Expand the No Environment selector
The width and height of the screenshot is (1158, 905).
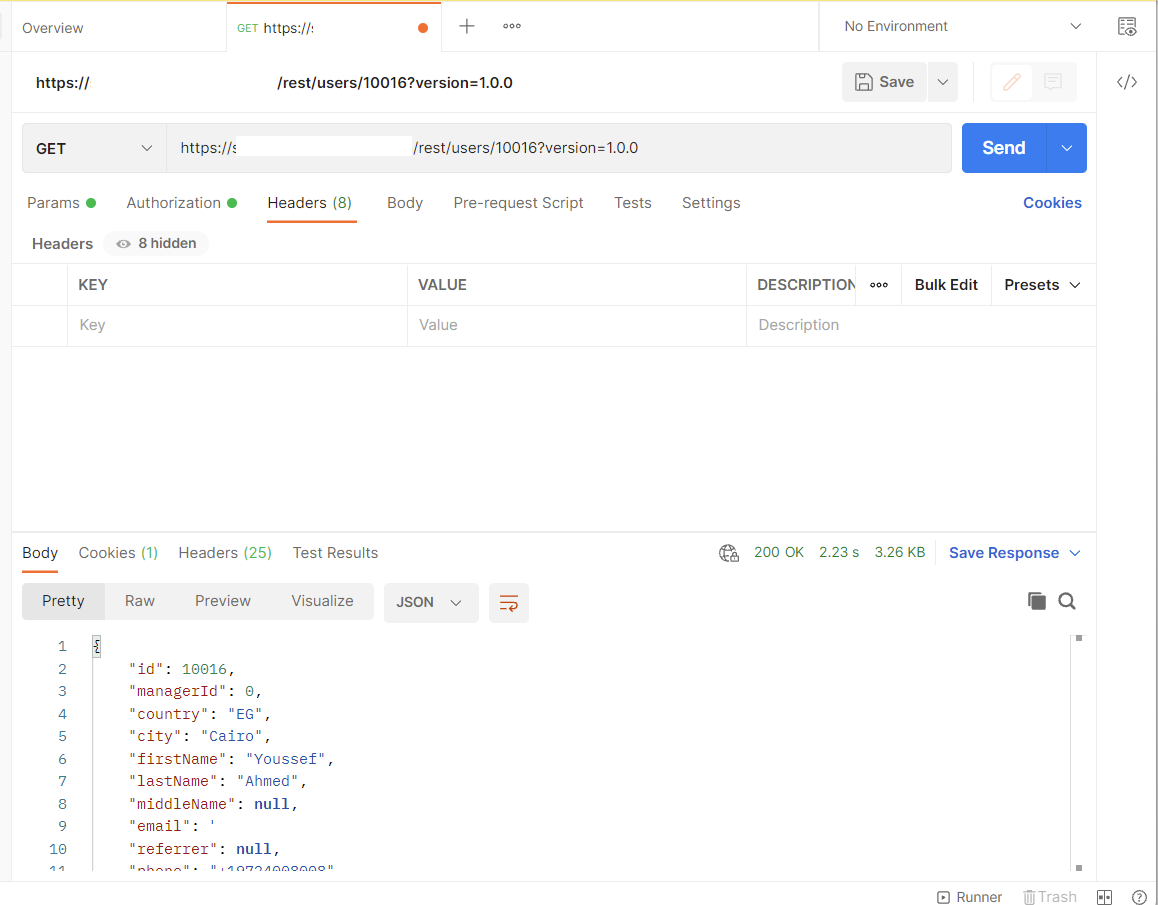(962, 27)
